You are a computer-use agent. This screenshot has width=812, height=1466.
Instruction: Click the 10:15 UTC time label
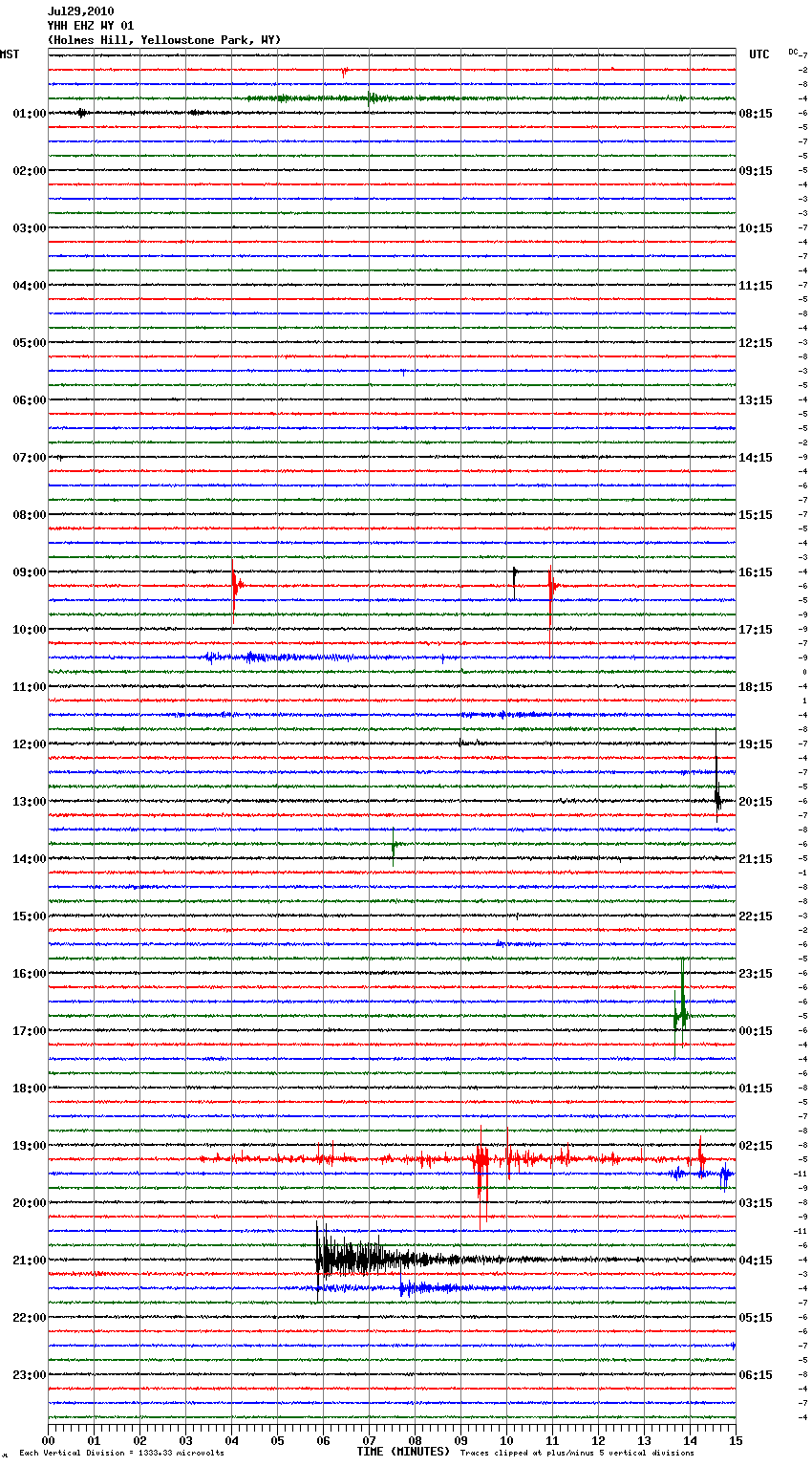pyautogui.click(x=756, y=228)
